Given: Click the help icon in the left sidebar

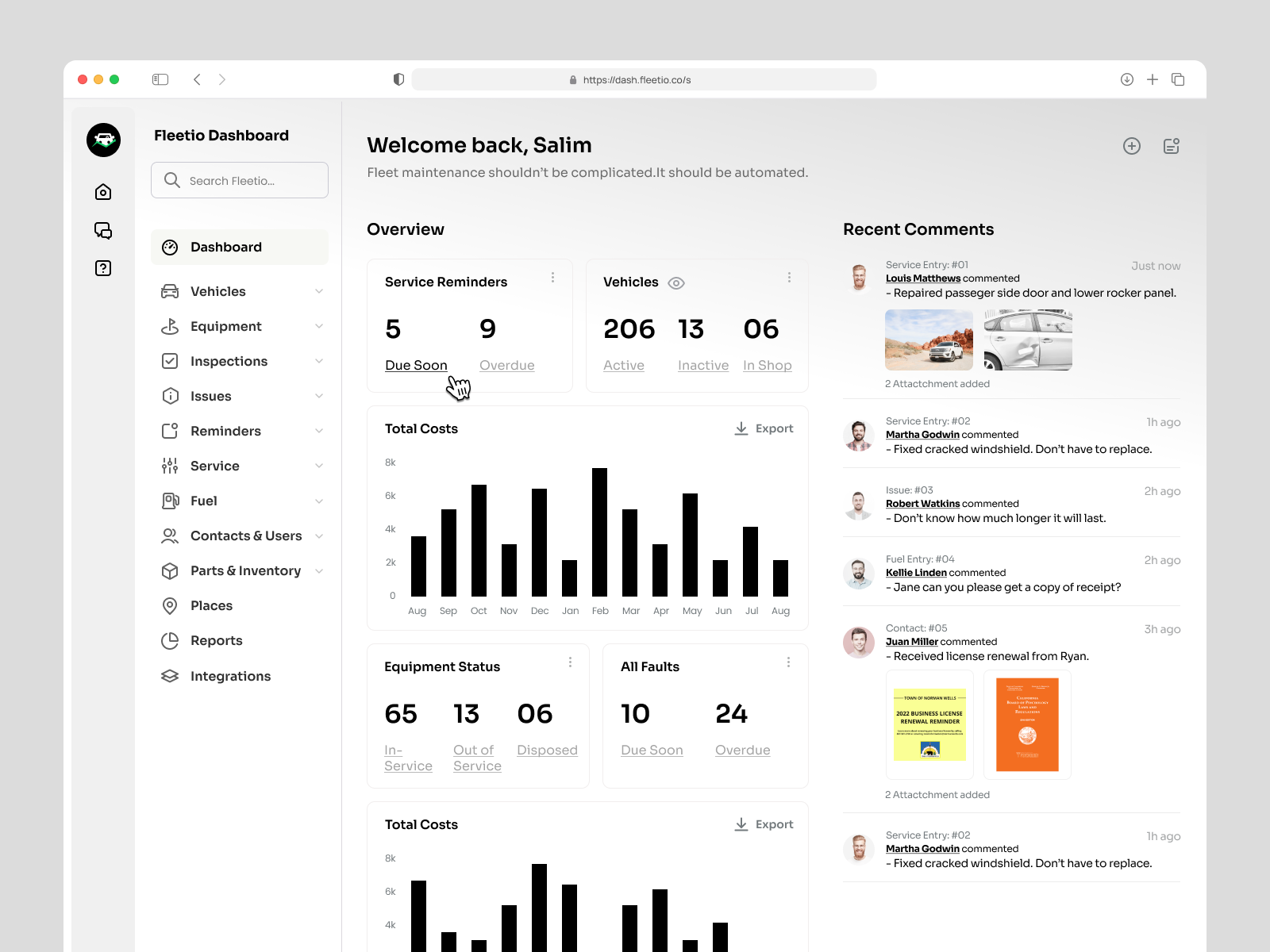Looking at the screenshot, I should tap(102, 268).
